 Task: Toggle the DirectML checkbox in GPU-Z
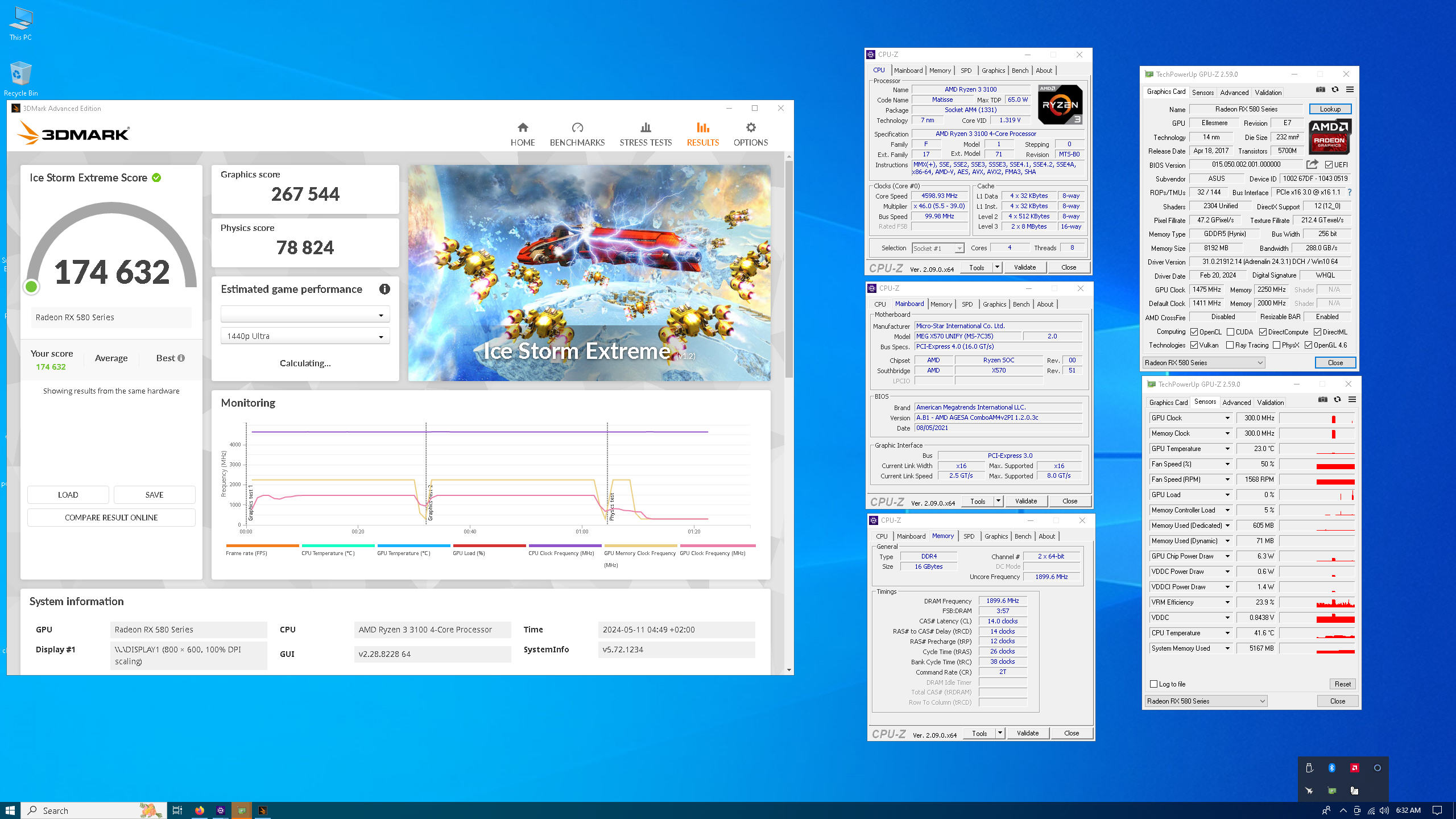1317,332
